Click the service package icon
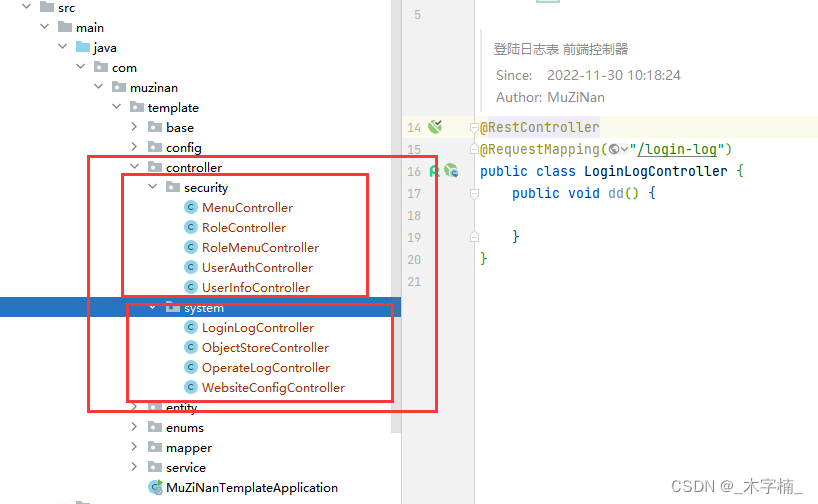Viewport: 818px width, 504px height. coord(155,467)
